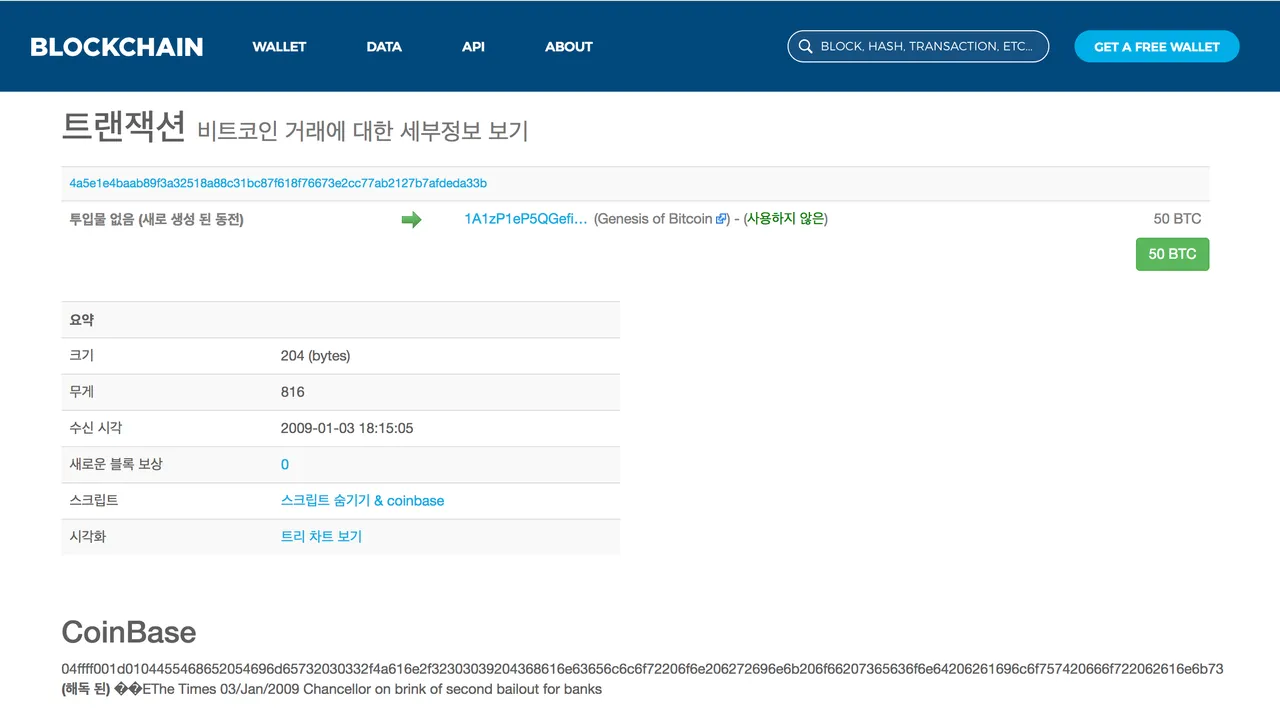
Task: Open the WALLET menu
Action: pyautogui.click(x=279, y=47)
